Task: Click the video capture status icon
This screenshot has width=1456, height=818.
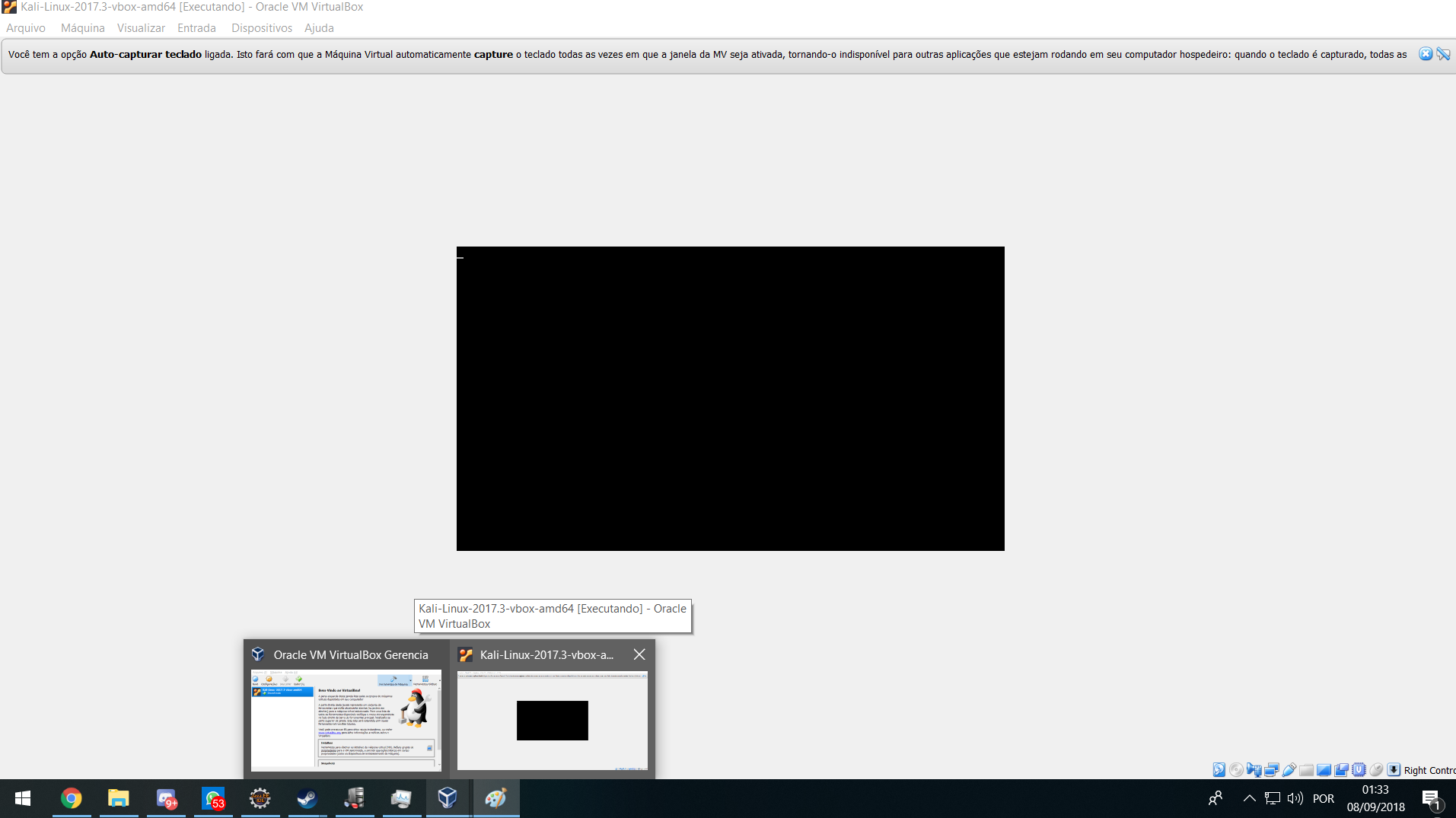Action: pyautogui.click(x=1341, y=770)
